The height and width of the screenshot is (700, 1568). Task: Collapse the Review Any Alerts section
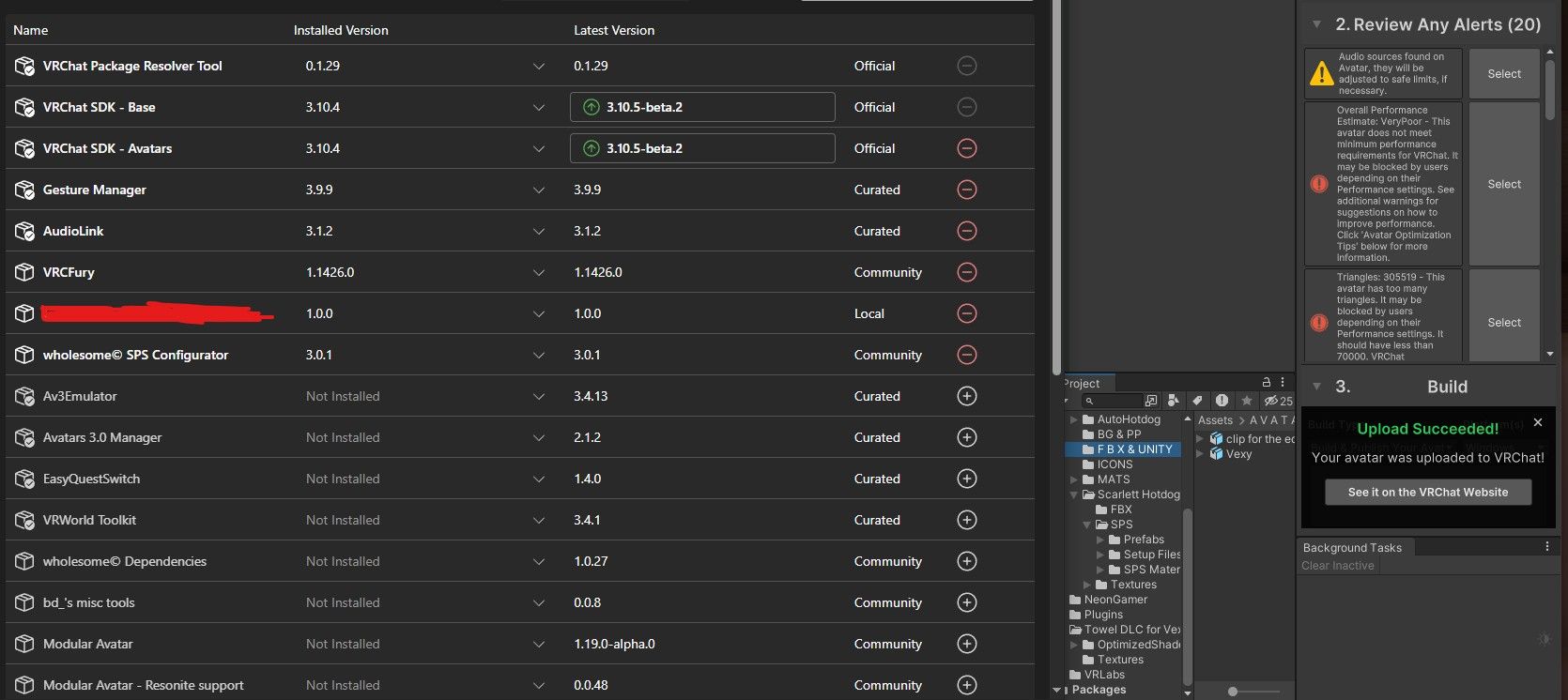[1317, 24]
